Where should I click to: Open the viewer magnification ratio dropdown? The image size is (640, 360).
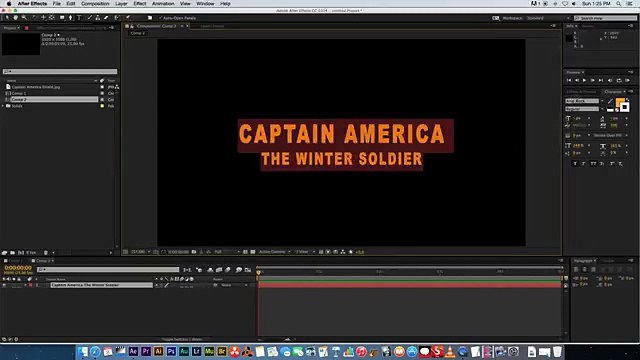point(140,252)
